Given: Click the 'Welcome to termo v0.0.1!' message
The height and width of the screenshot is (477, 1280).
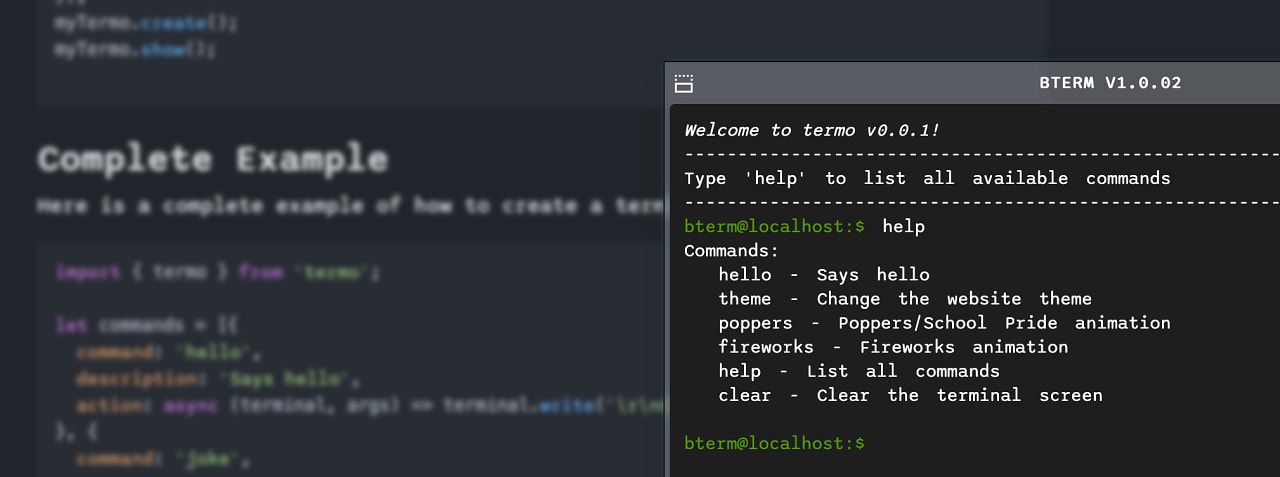Looking at the screenshot, I should click(811, 130).
